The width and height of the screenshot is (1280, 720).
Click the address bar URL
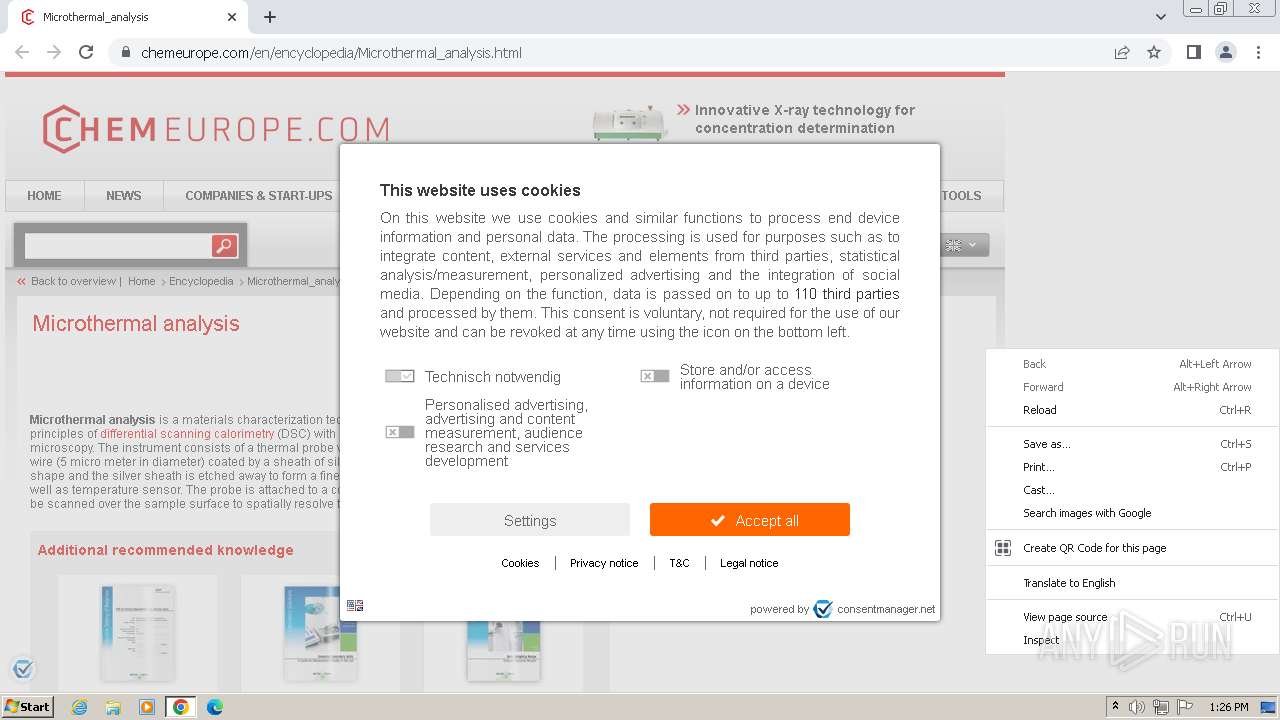[331, 53]
